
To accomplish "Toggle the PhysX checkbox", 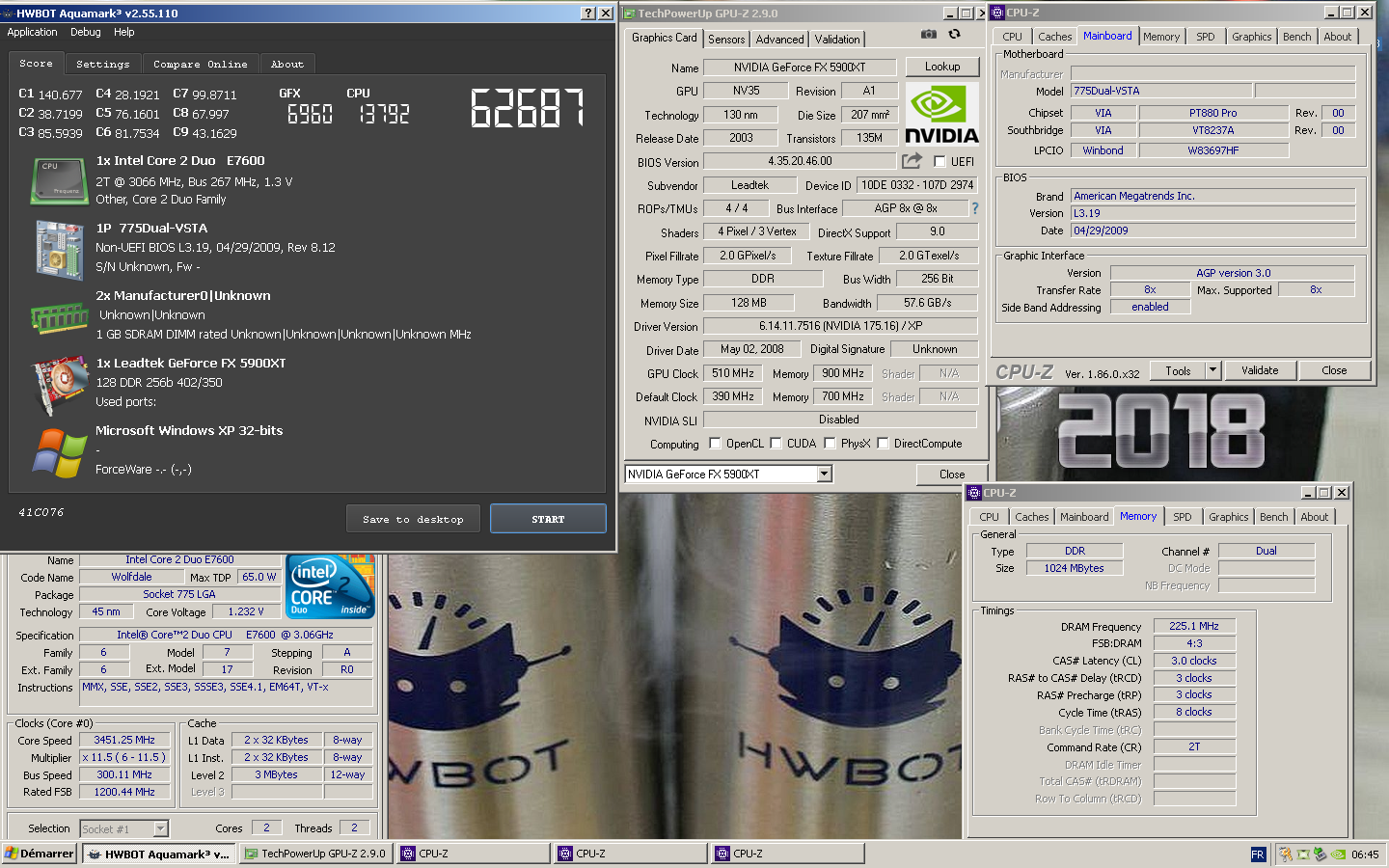I will tap(830, 444).
